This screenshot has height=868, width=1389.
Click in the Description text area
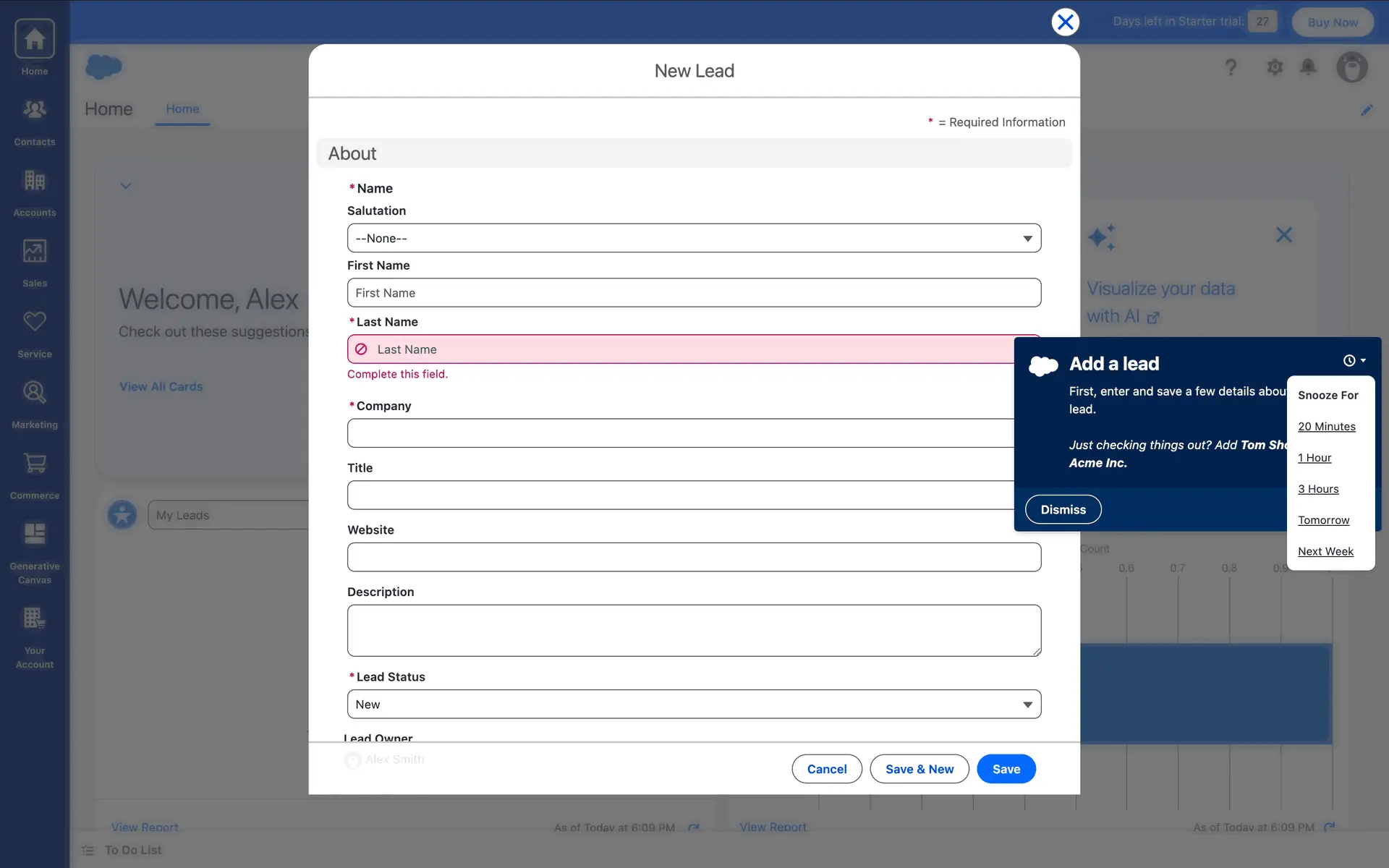coord(694,630)
